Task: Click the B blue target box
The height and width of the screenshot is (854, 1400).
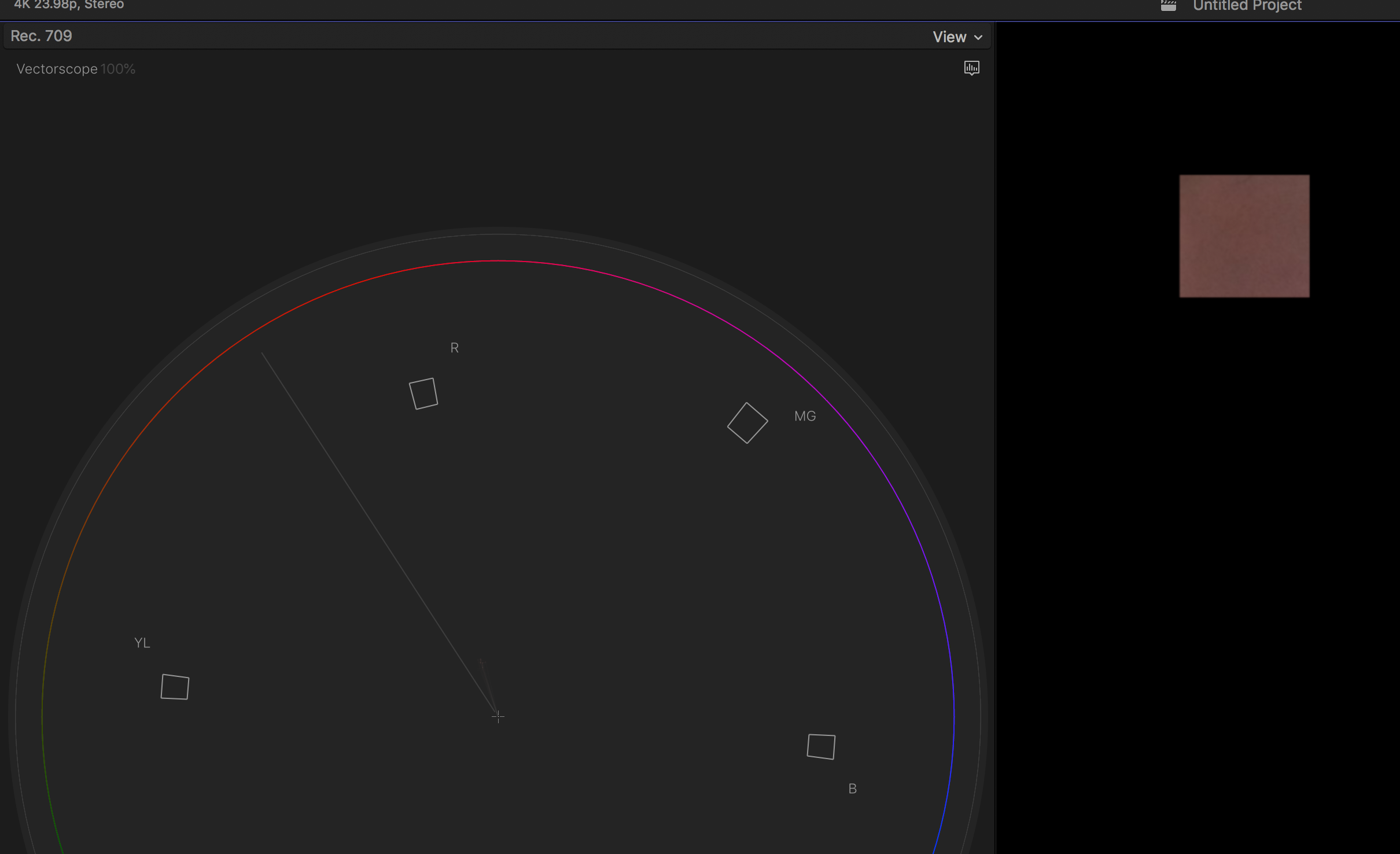Action: (x=821, y=746)
